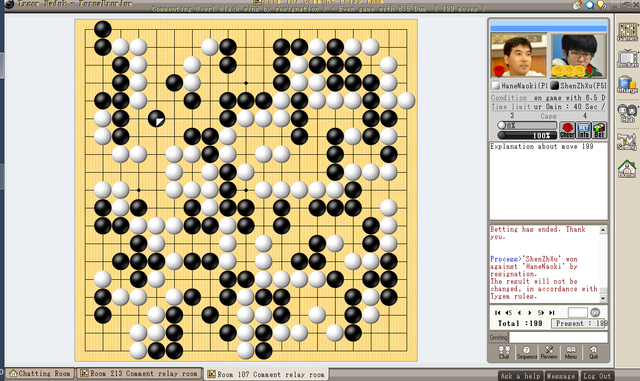
Task: Click the Ask a help button
Action: (520, 376)
